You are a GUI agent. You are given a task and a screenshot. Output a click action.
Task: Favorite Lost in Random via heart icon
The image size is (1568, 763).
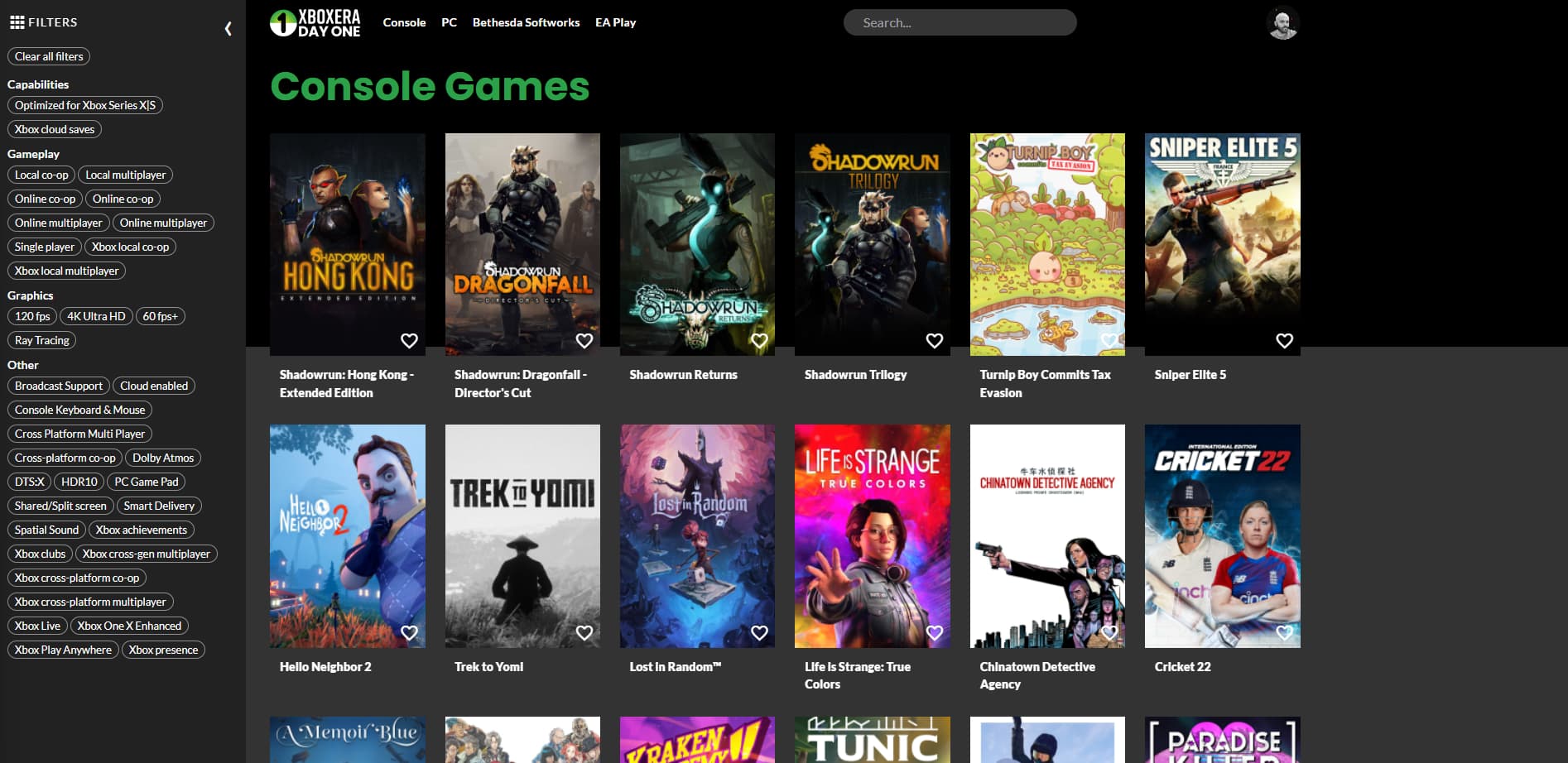(759, 633)
